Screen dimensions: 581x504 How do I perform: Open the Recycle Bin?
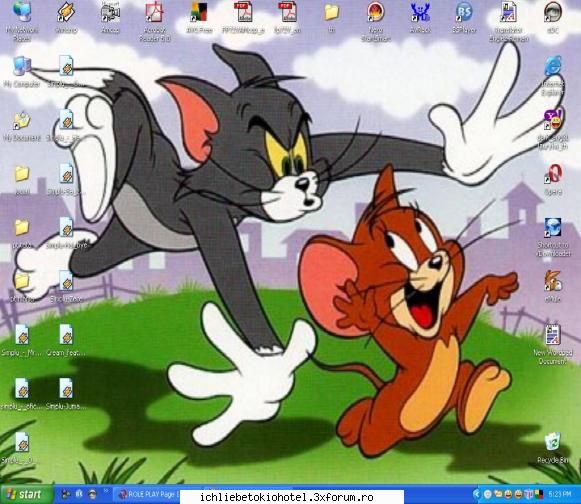tap(553, 442)
